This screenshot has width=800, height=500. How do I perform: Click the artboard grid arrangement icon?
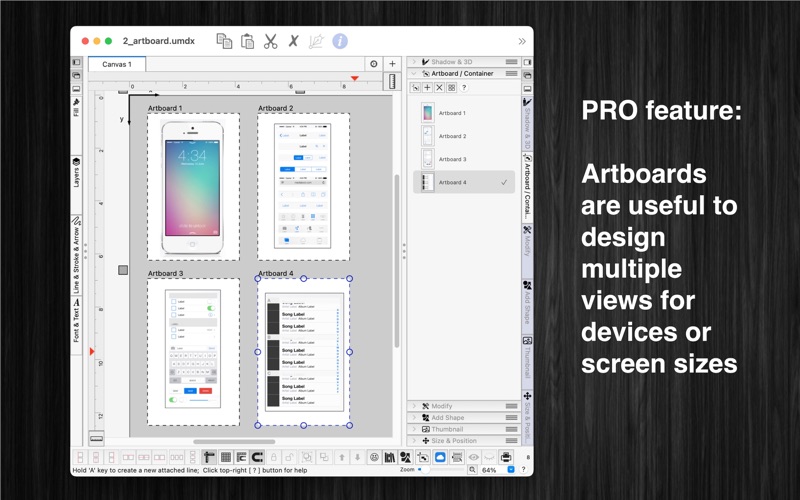pyautogui.click(x=452, y=88)
